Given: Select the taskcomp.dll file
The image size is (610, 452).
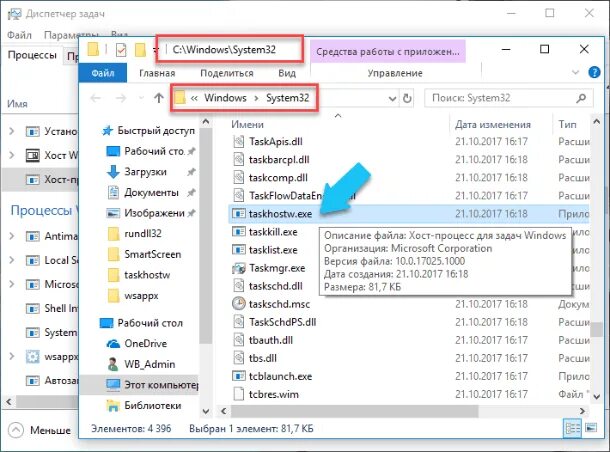Looking at the screenshot, I should pyautogui.click(x=278, y=178).
